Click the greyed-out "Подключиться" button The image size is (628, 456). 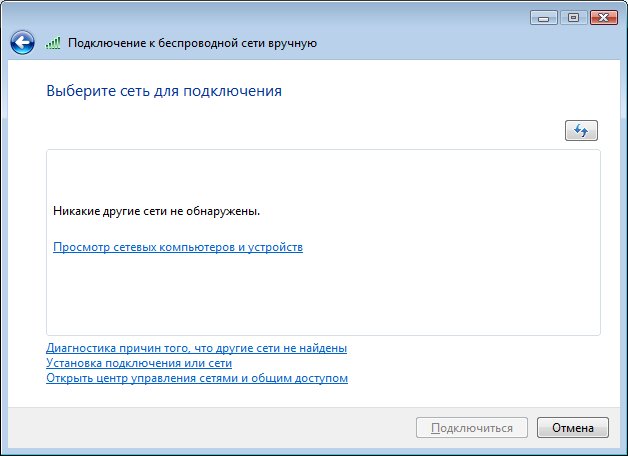pyautogui.click(x=471, y=428)
